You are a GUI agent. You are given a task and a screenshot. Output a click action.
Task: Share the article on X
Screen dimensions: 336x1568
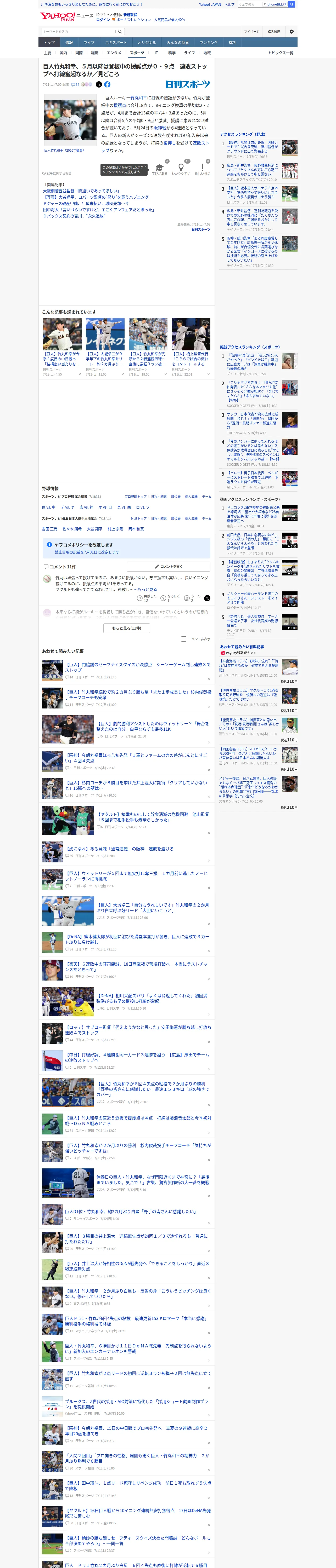pyautogui.click(x=99, y=85)
